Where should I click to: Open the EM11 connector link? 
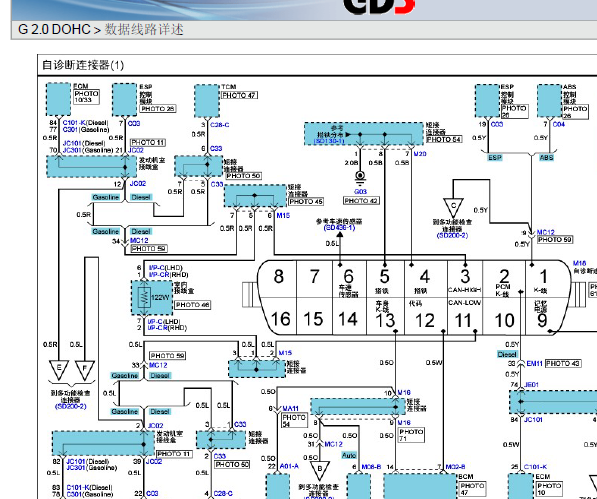(x=535, y=363)
